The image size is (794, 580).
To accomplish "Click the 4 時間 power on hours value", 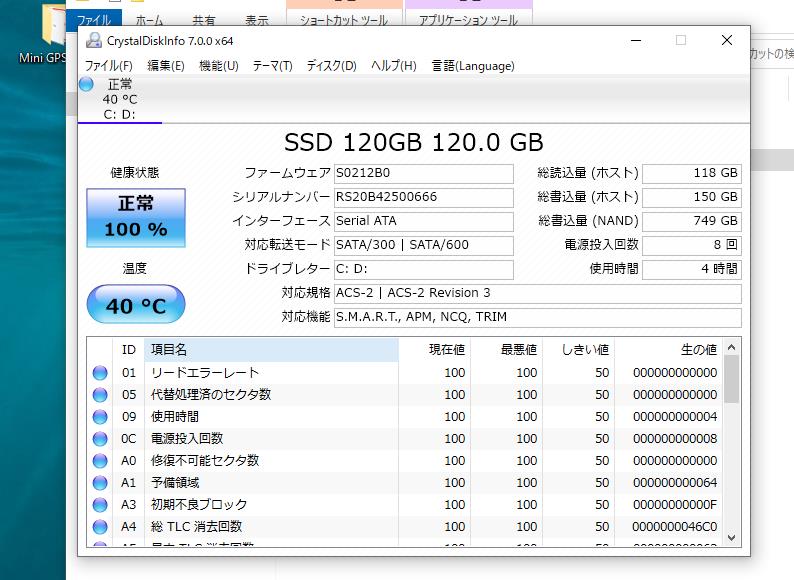I will tap(692, 269).
